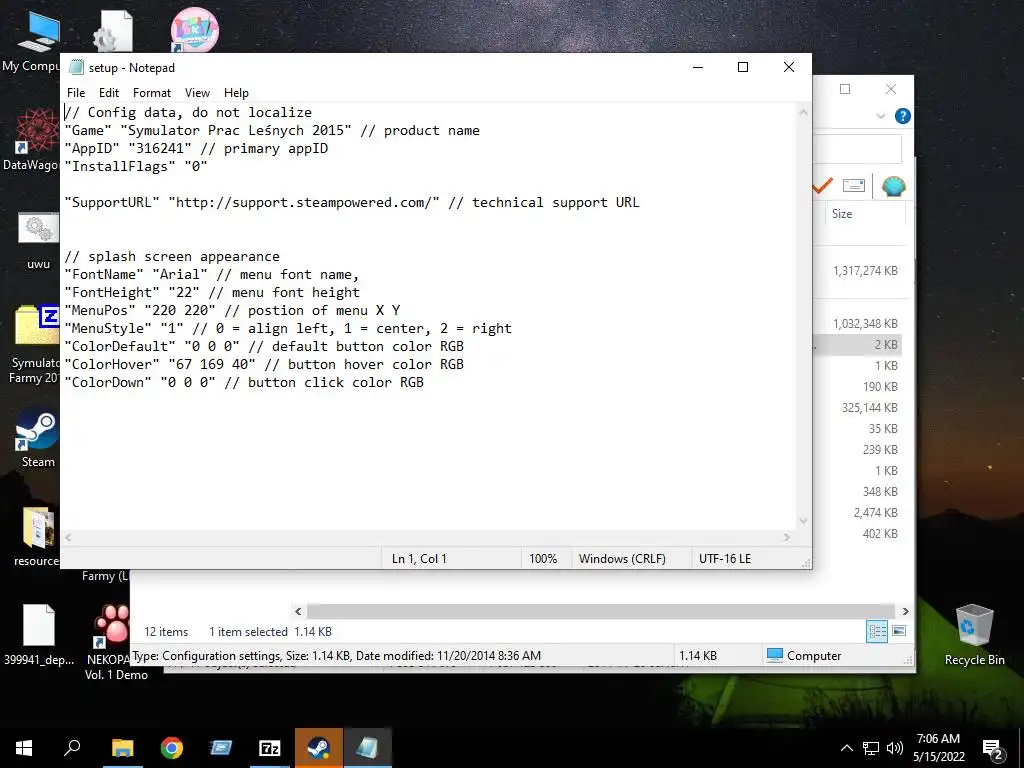Open the notification center with 2 notifications
This screenshot has height=768, width=1024.
click(x=993, y=750)
